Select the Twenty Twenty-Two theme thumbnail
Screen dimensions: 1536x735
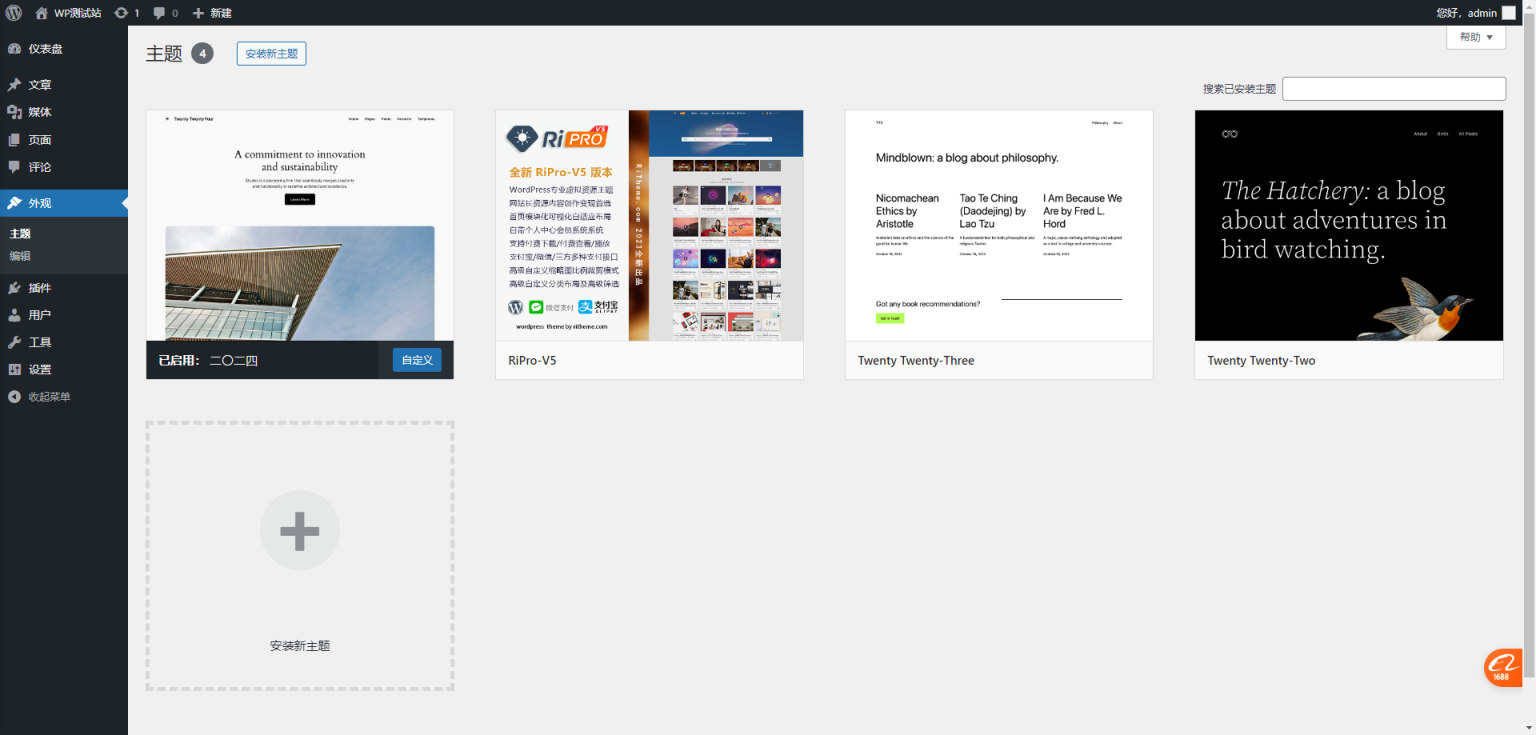[x=1348, y=225]
